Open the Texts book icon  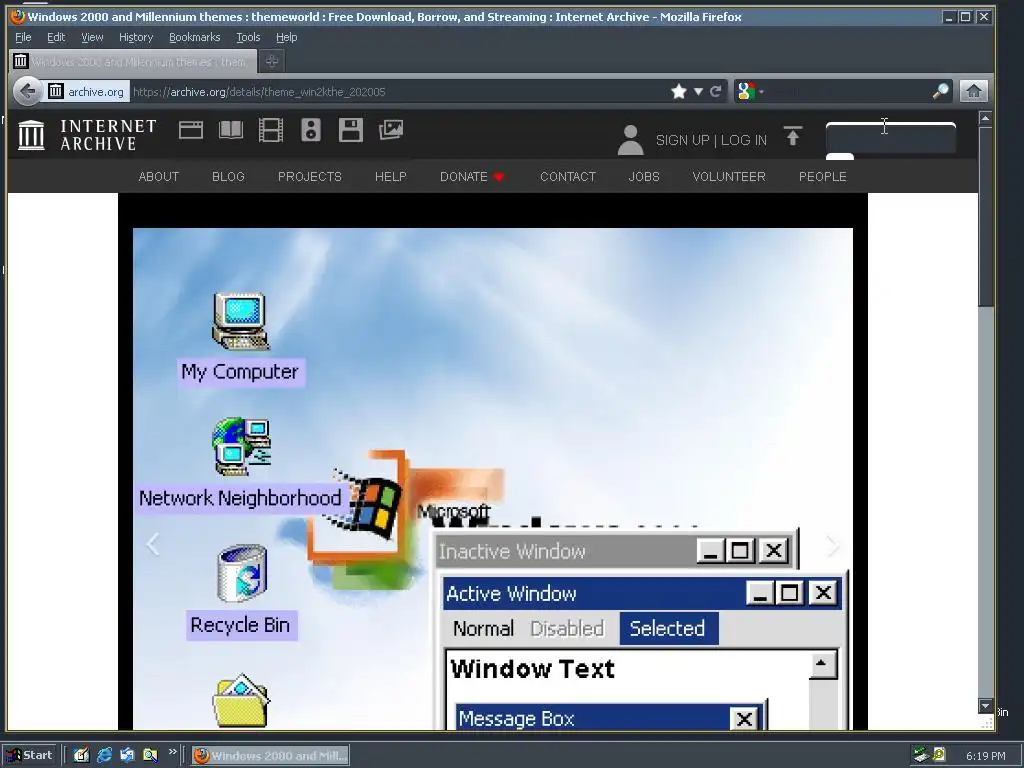231,131
